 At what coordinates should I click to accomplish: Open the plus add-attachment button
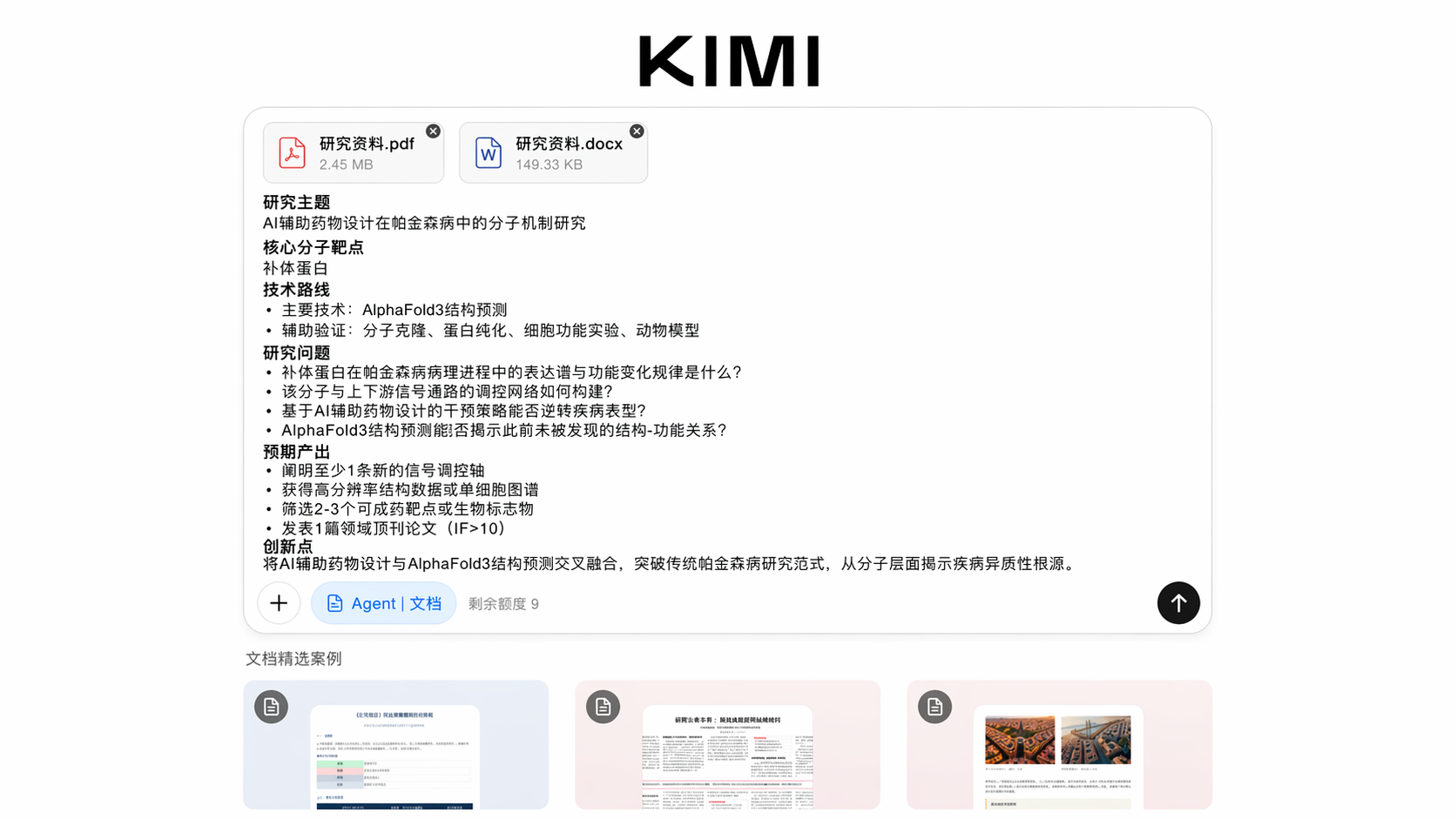click(279, 603)
